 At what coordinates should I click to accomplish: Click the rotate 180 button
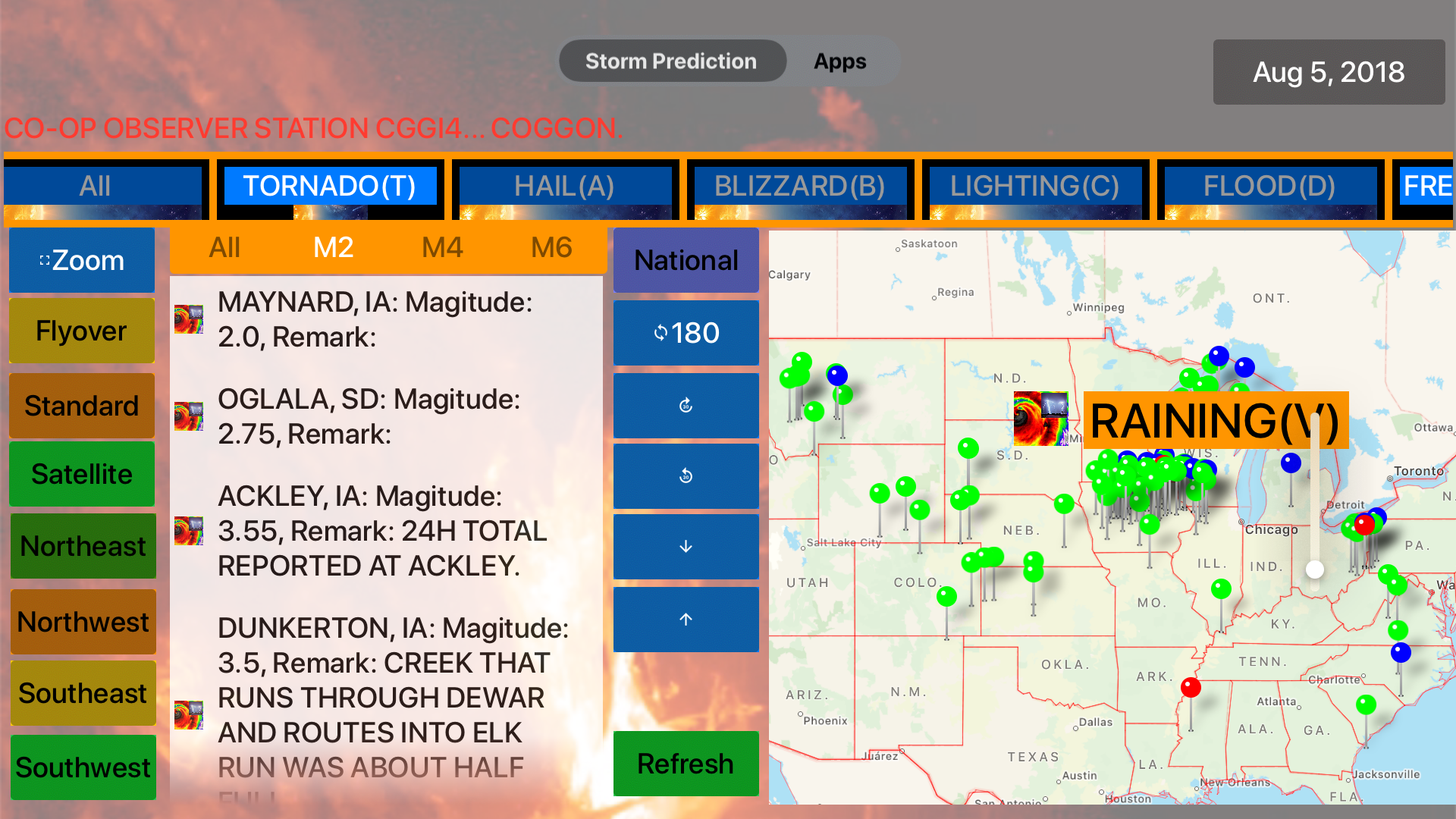point(686,333)
